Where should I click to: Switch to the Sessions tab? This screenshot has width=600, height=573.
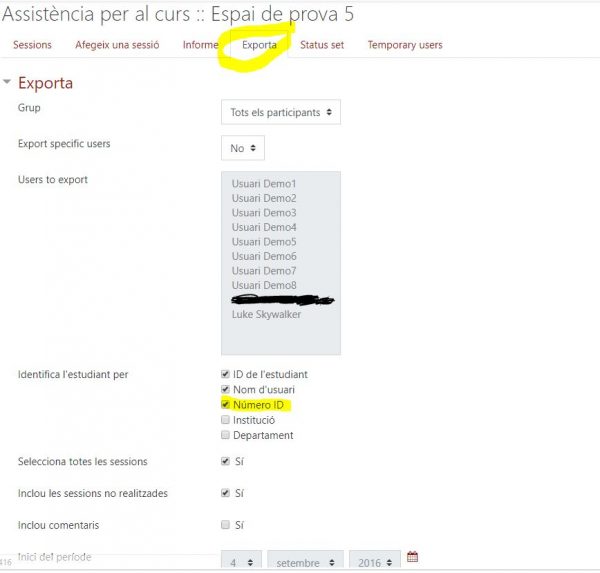pyautogui.click(x=32, y=45)
